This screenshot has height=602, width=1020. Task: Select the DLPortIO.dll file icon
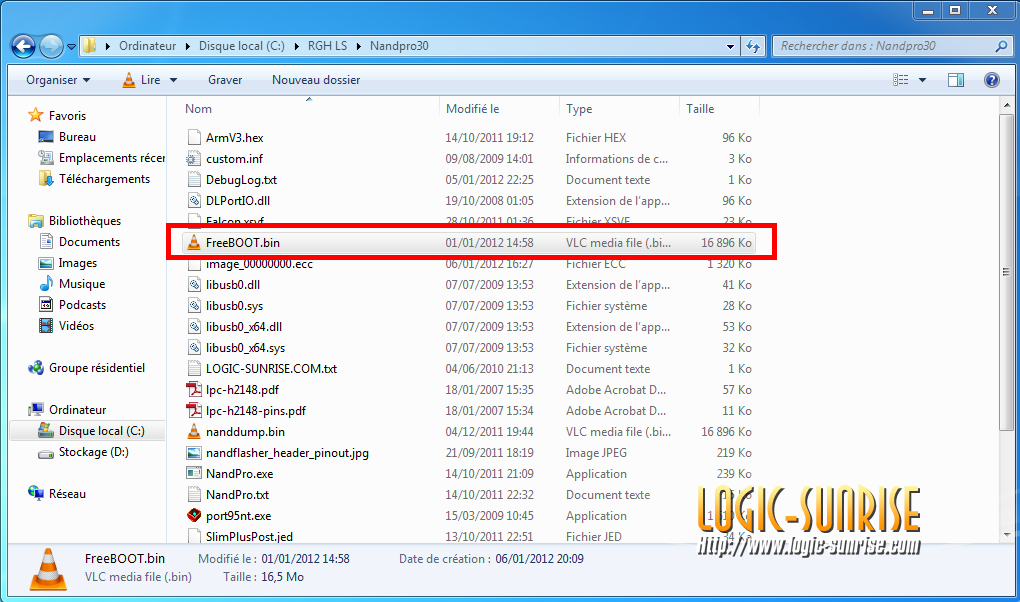coord(194,200)
